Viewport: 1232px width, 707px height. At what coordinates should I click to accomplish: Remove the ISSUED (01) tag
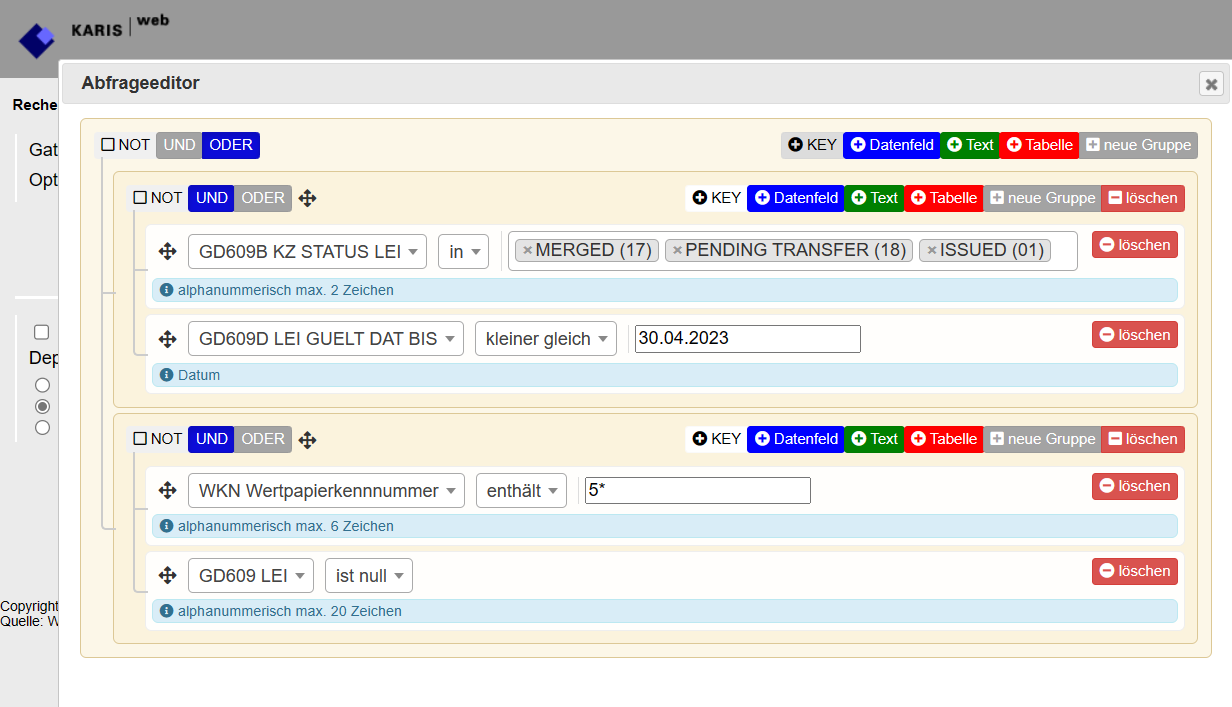(932, 251)
